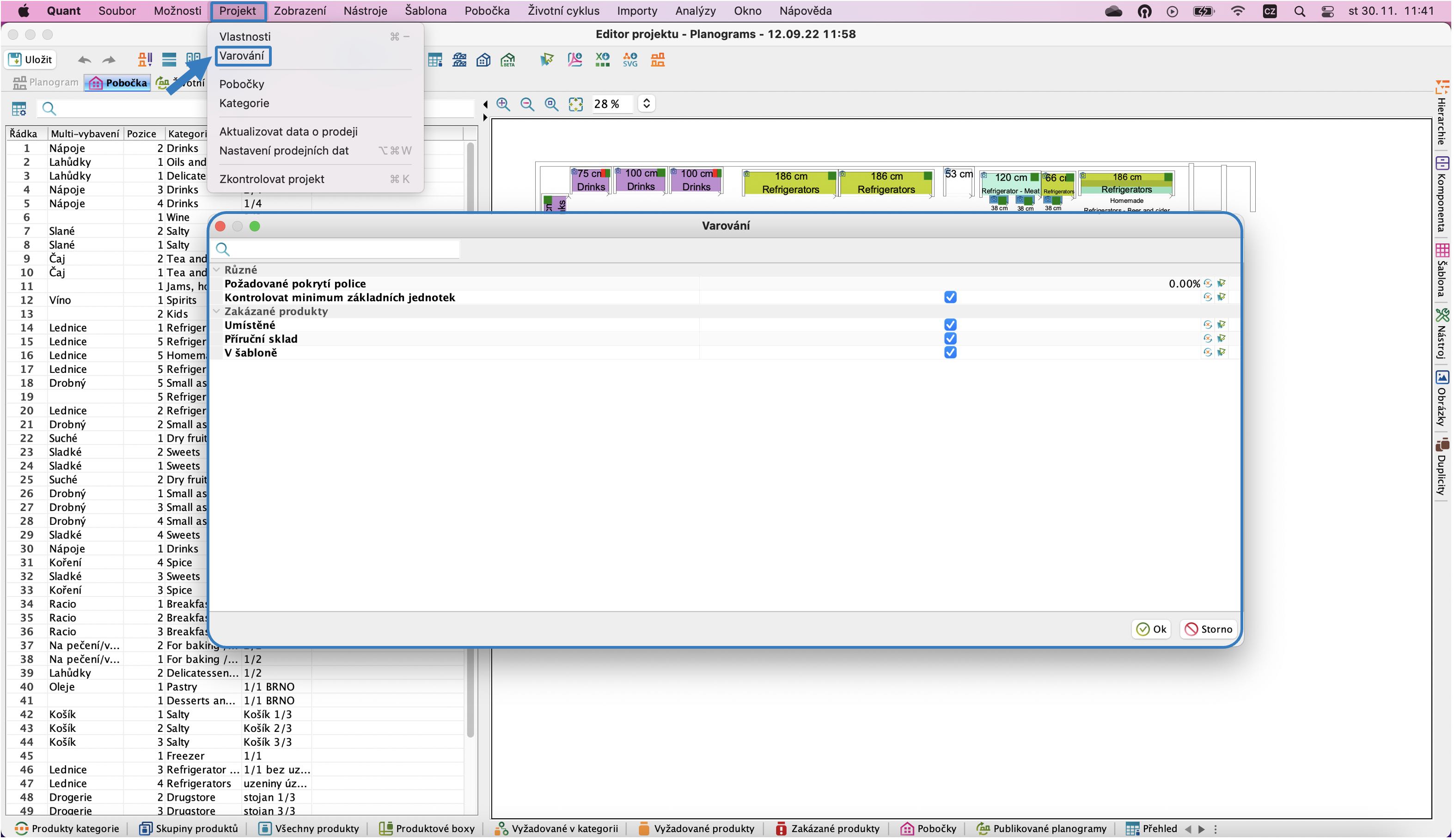Select the 120 cm Refrigerator - Meat block
This screenshot has height=840, width=1454.
(1010, 183)
